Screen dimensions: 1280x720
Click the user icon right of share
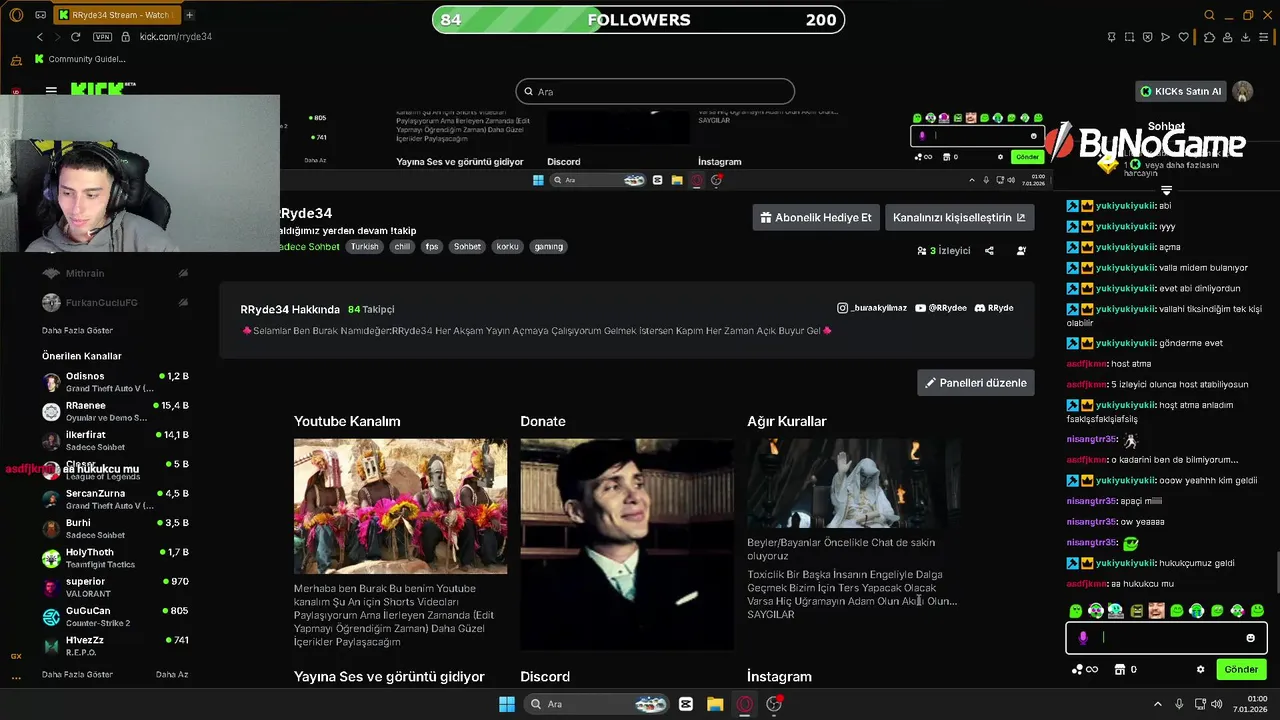click(1021, 251)
